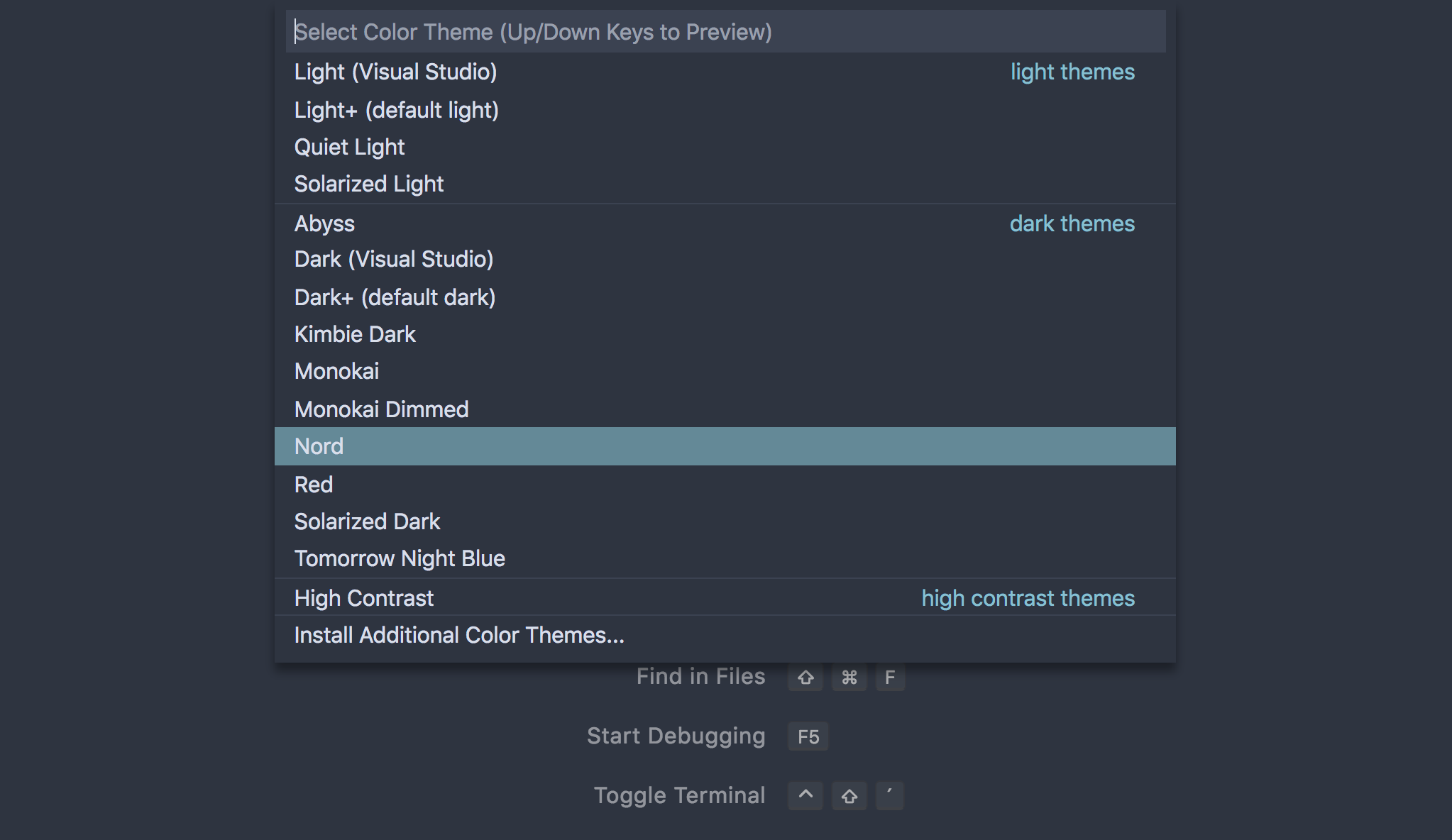Open Install Additional Color Themes
This screenshot has height=840, width=1452.
[725, 635]
